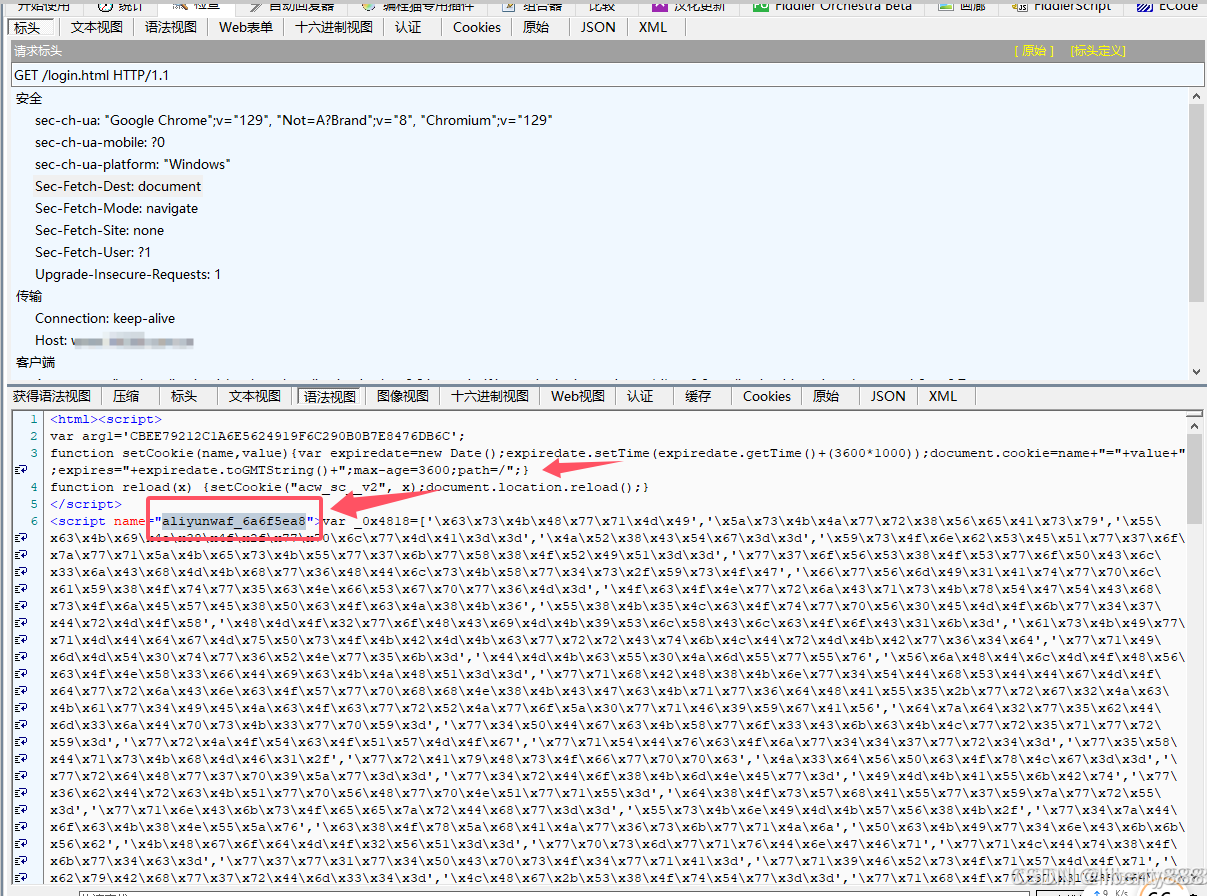Open the 压缩 response tab
The height and width of the screenshot is (896, 1207).
pyautogui.click(x=126, y=396)
